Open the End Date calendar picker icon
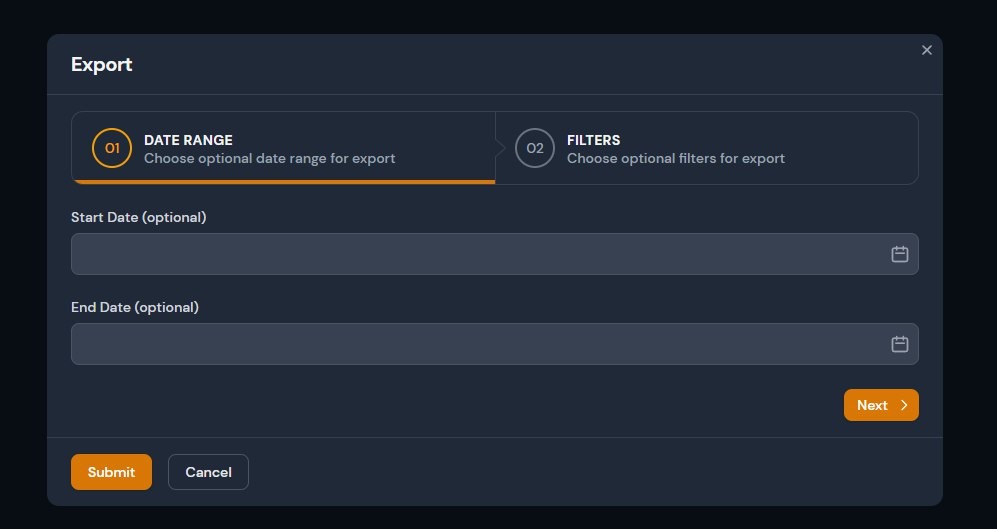 [x=899, y=344]
